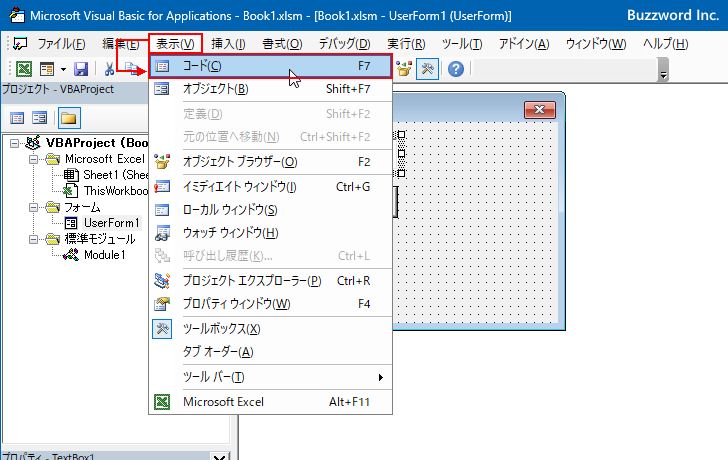Open the アドイン(A) menu

point(524,44)
